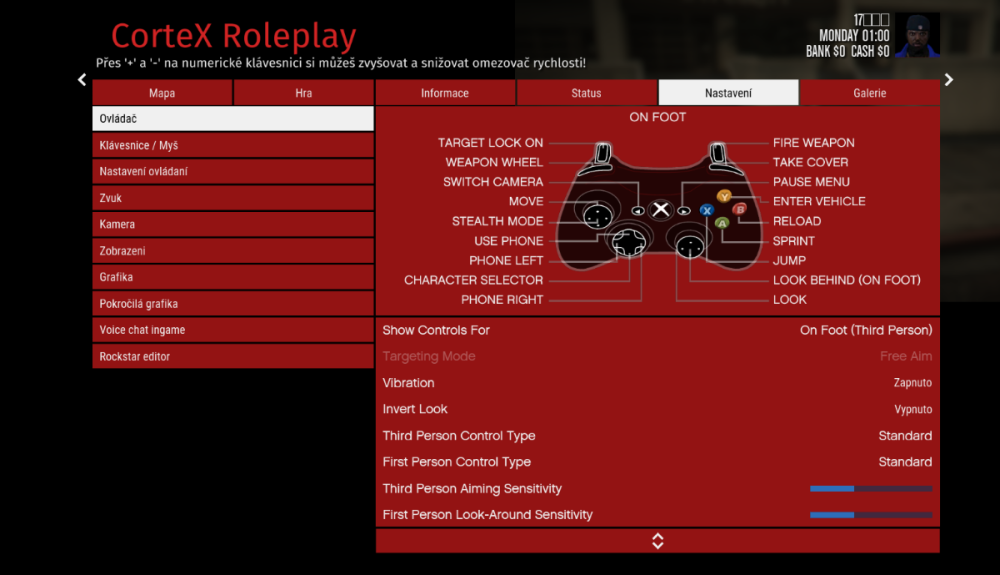
Task: Change First Person Control Type value
Action: [657, 462]
